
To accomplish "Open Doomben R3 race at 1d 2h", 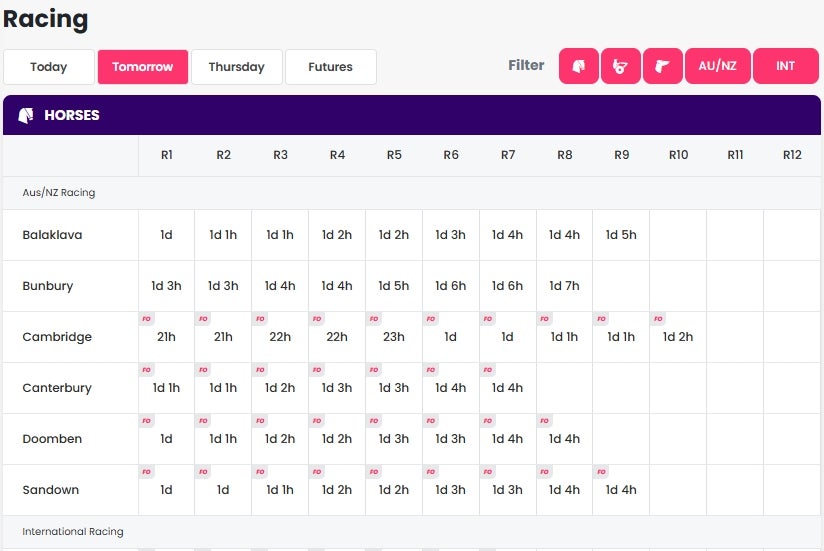I will (280, 439).
